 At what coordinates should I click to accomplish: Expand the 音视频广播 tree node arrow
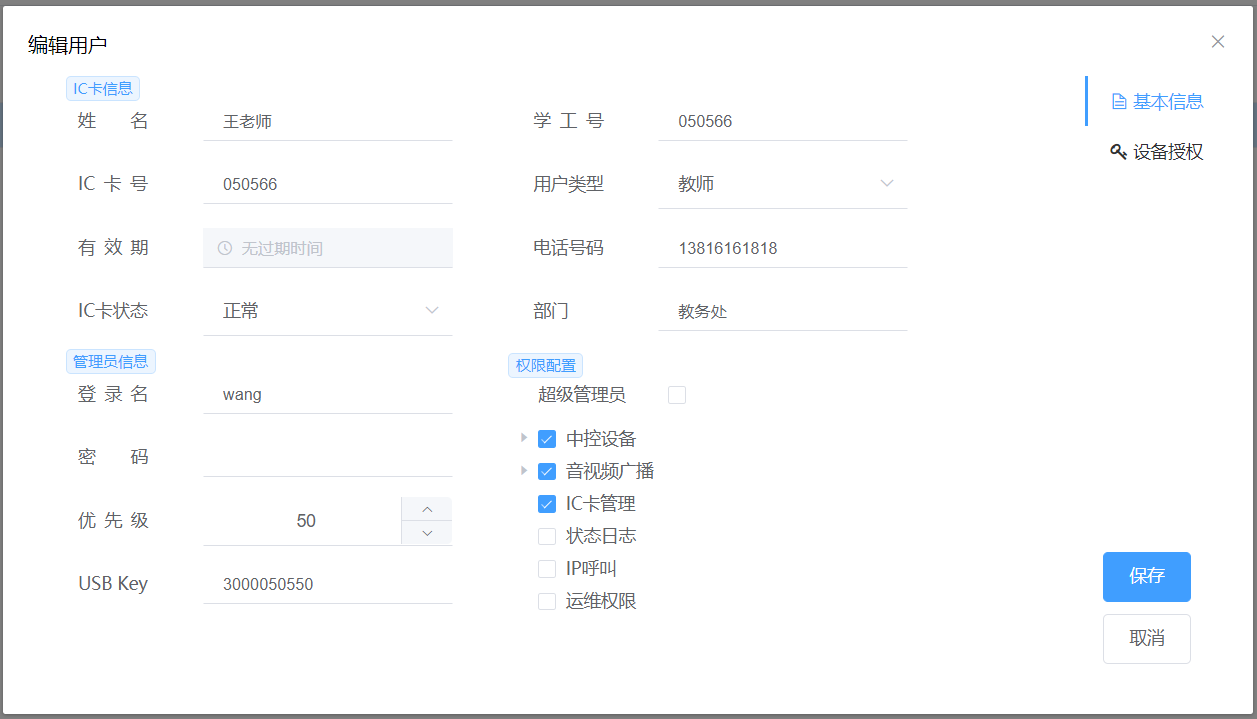pyautogui.click(x=524, y=470)
